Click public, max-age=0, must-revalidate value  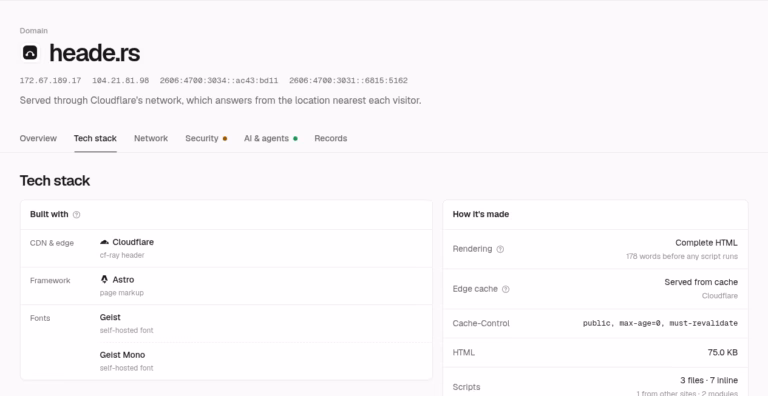pos(660,323)
